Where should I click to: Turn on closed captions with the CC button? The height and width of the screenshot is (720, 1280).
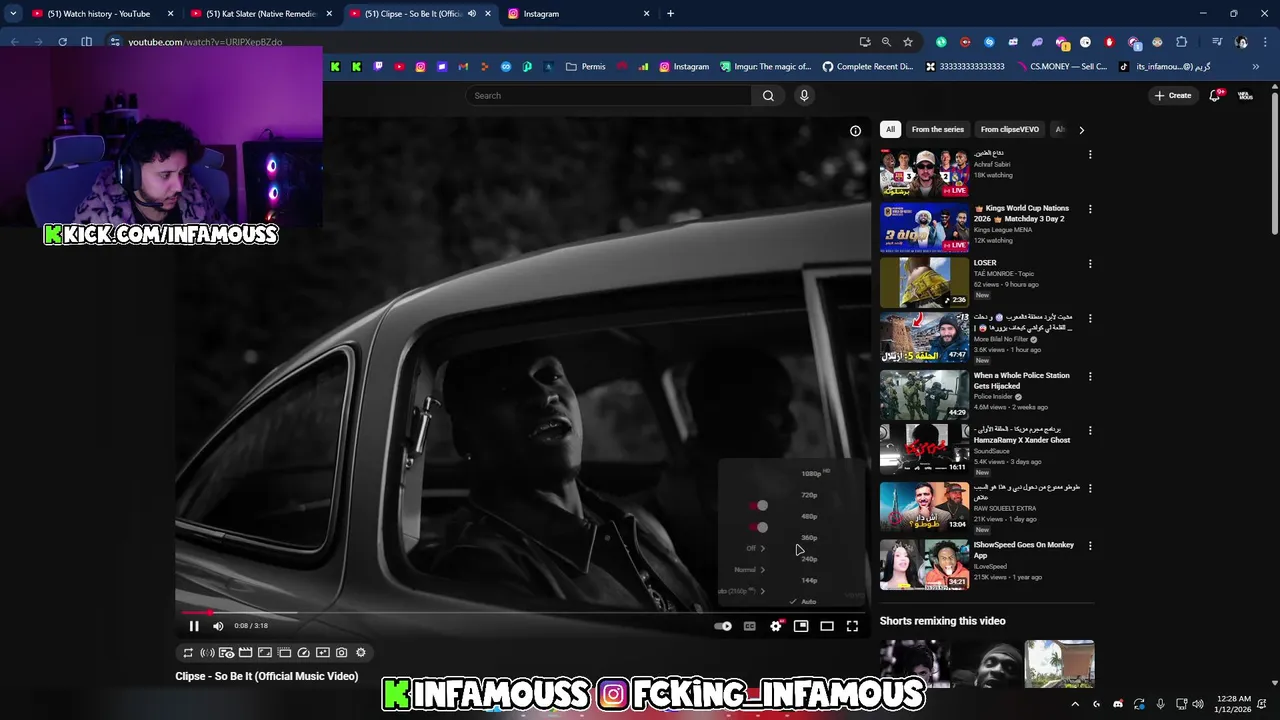(x=749, y=626)
